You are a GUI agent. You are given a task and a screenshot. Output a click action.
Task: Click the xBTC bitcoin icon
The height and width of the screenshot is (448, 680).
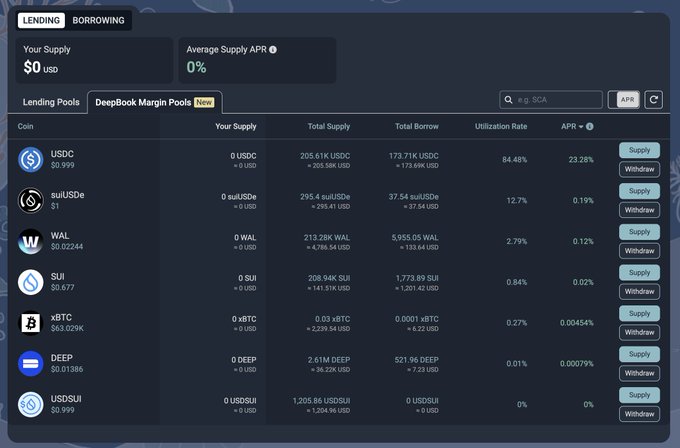point(30,323)
